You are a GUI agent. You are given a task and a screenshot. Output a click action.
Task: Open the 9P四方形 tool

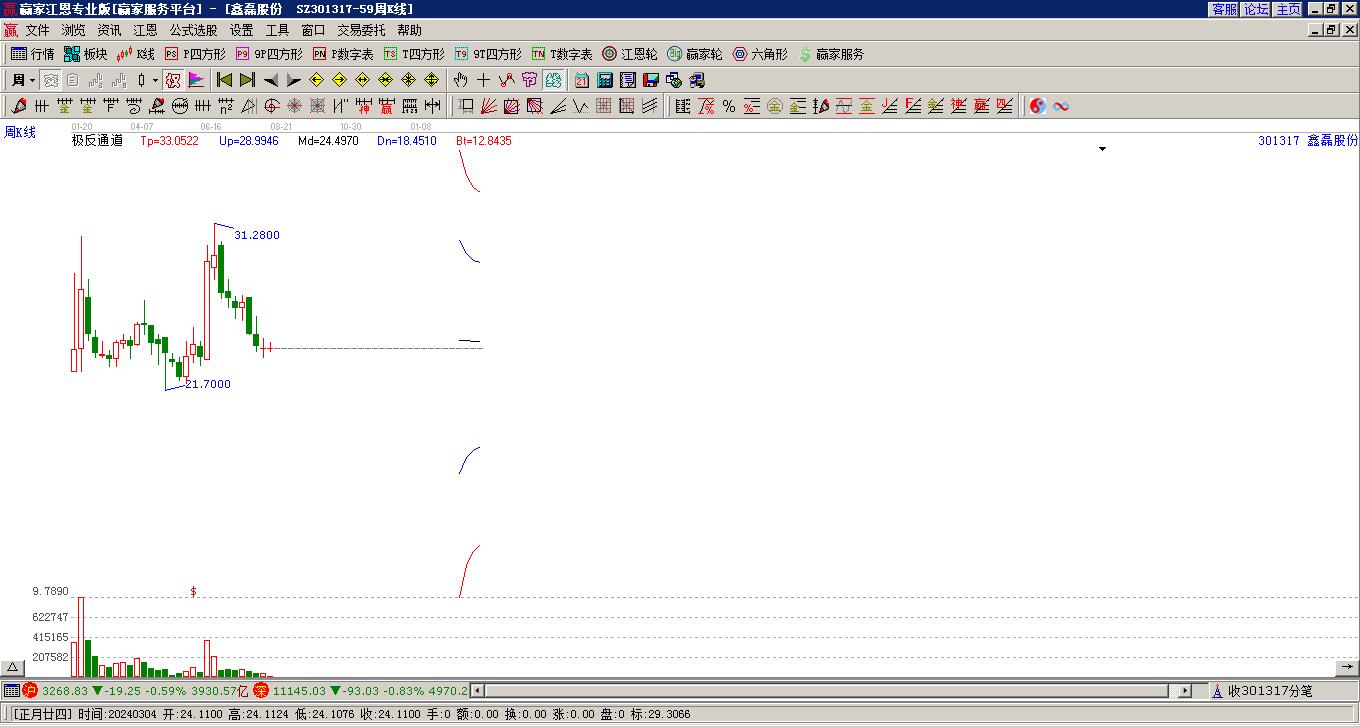[269, 54]
